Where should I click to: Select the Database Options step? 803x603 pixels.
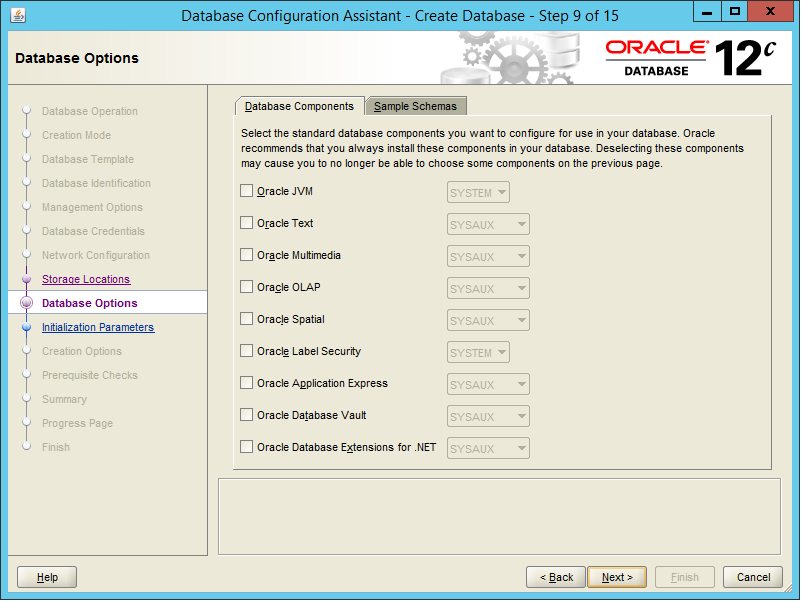click(x=90, y=303)
